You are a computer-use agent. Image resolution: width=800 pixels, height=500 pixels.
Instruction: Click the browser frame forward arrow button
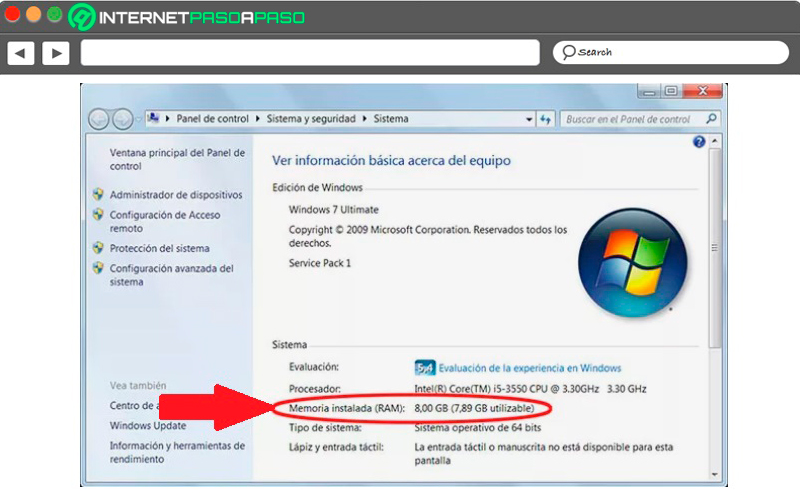pos(56,53)
